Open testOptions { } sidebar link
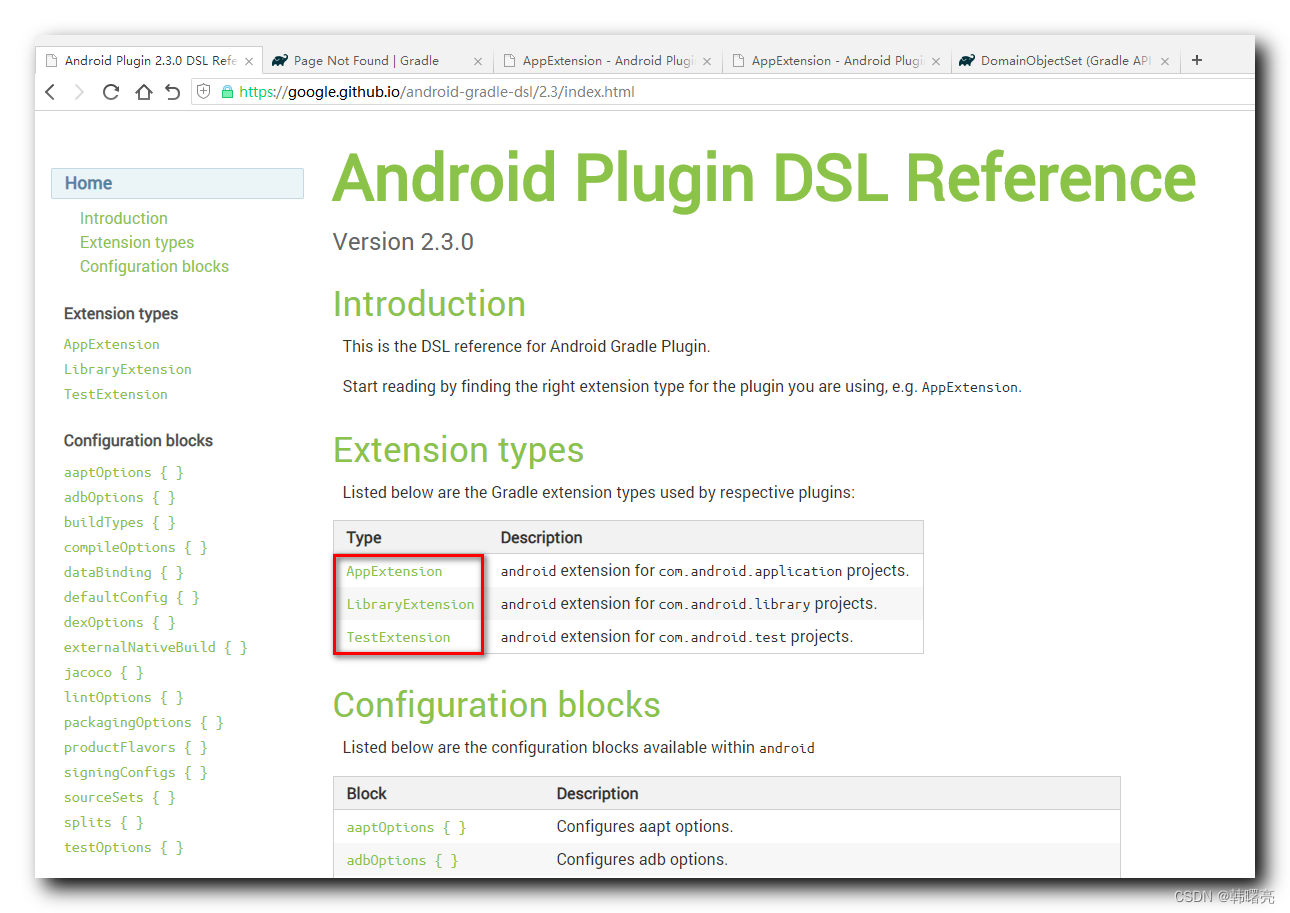This screenshot has width=1290, height=913. point(124,847)
